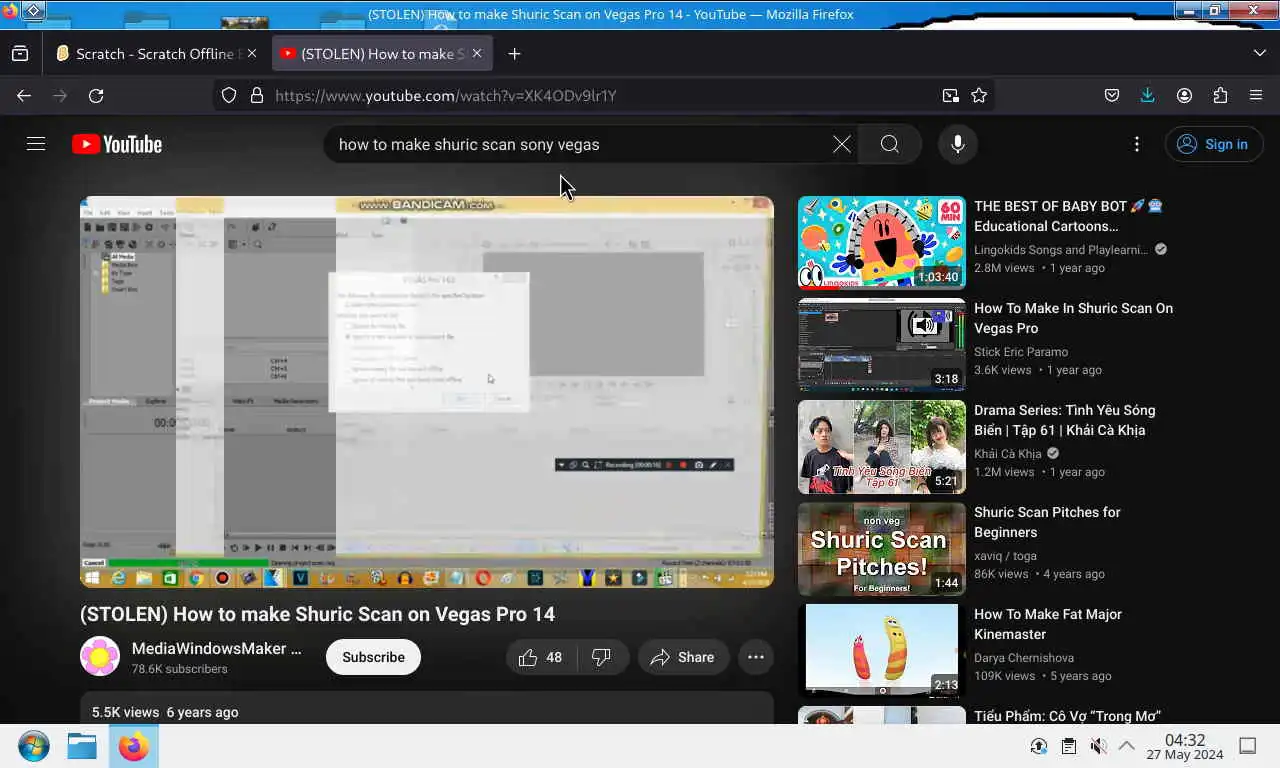This screenshot has height=768, width=1280.
Task: Open MediaWindowsMaker channel avatar
Action: 100,656
